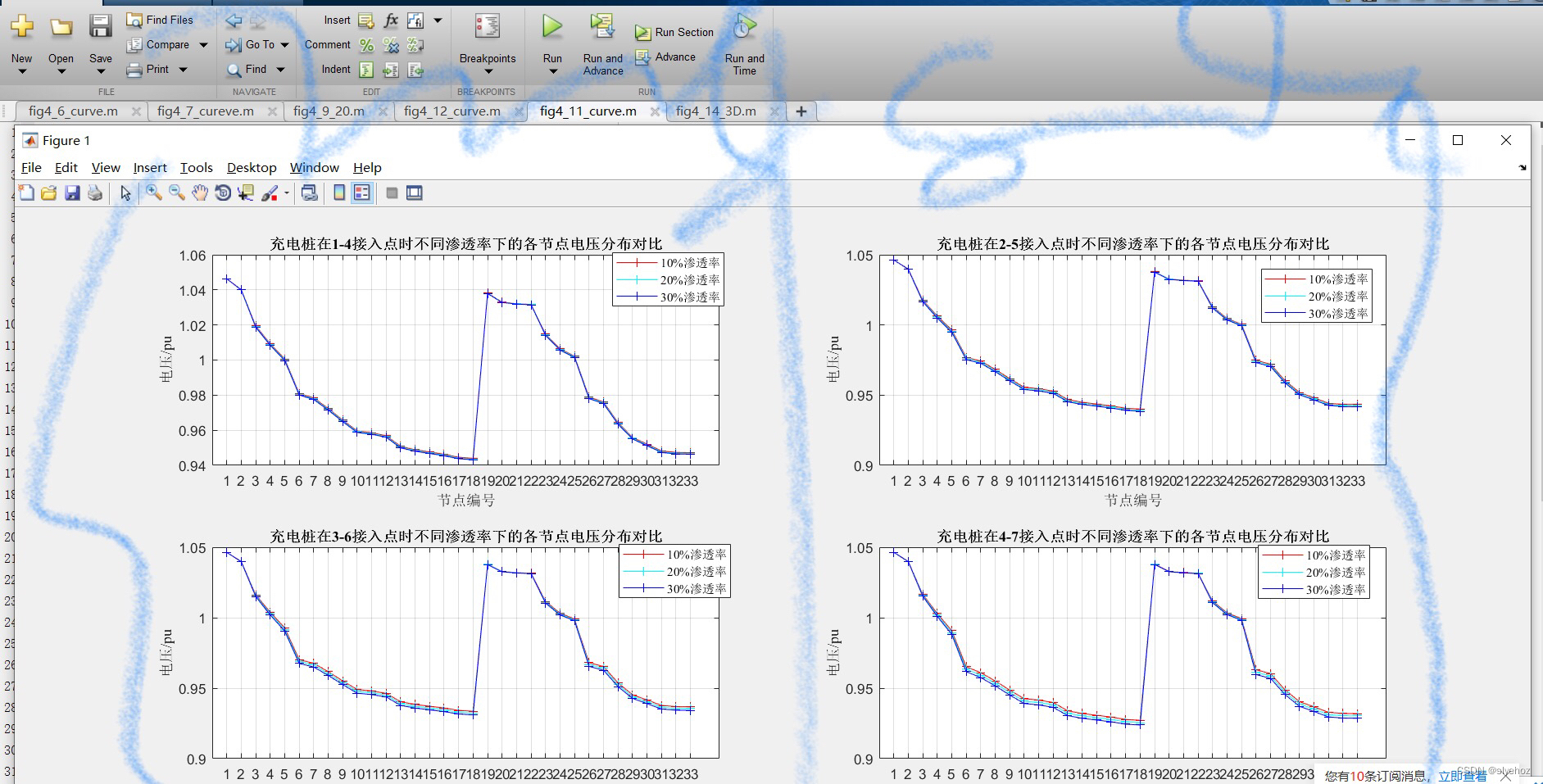
Task: Click the New Figure icon in Figure toolbar
Action: [x=26, y=193]
